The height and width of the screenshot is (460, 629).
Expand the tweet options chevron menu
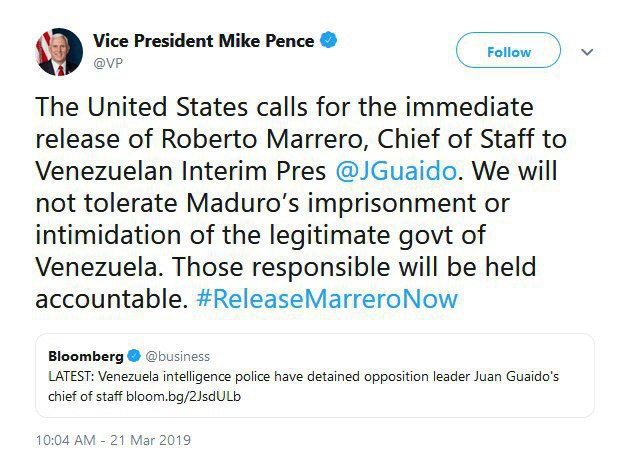coord(588,52)
